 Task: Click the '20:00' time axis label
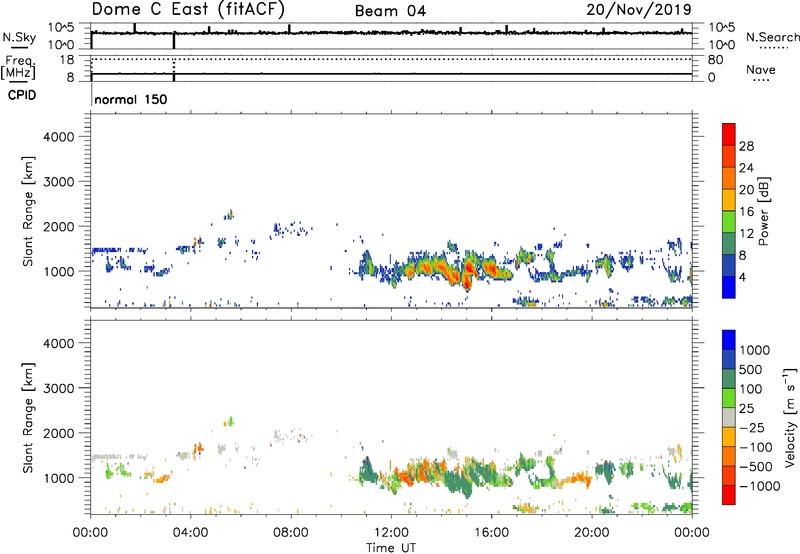[x=592, y=533]
